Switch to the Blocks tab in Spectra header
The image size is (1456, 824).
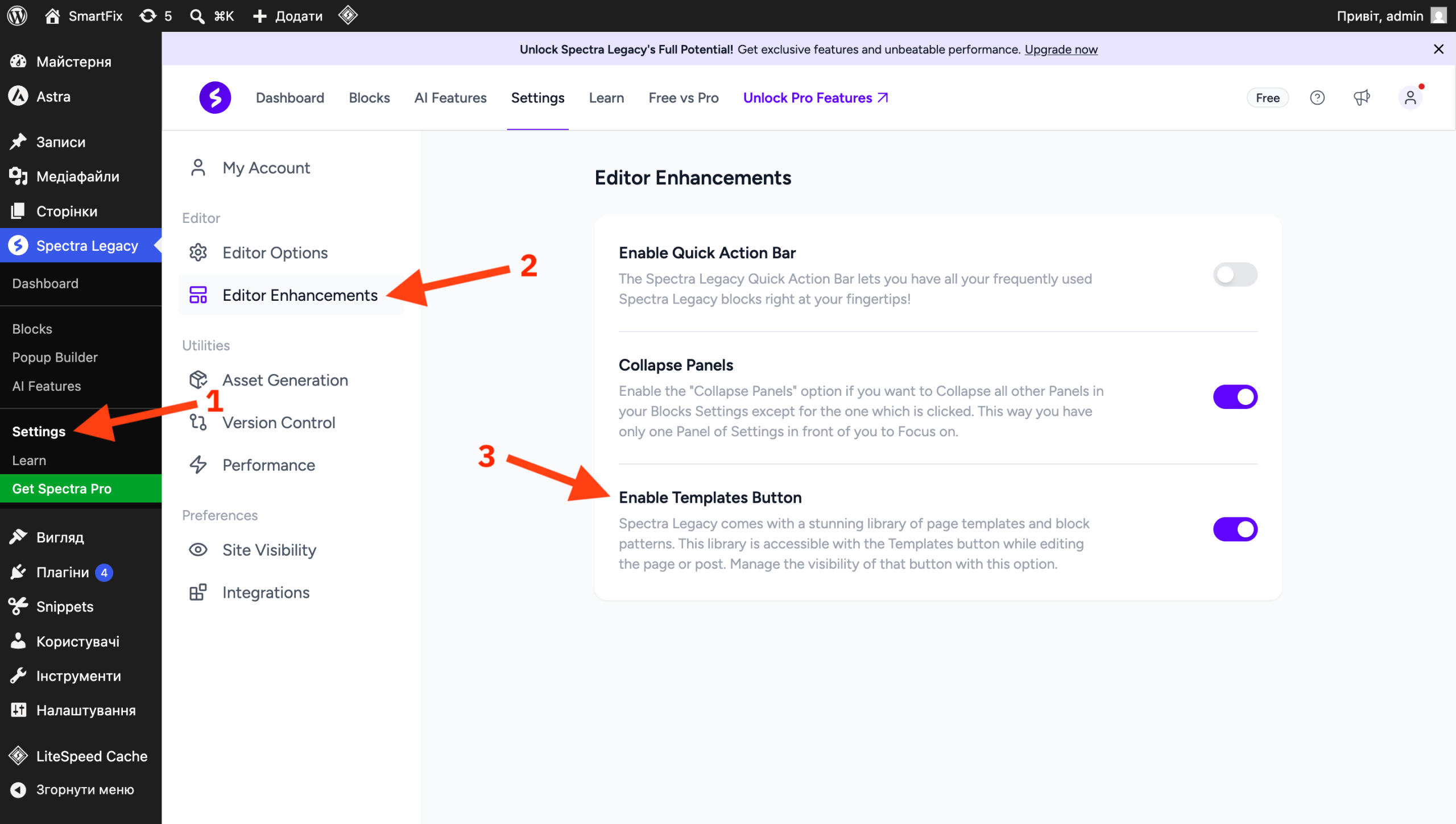369,98
